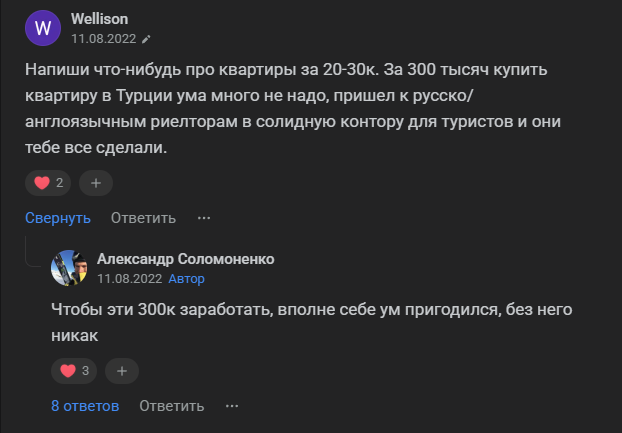Open three-dots menu under Wellison's comment
Viewport: 622px width, 433px height.
pyautogui.click(x=204, y=217)
